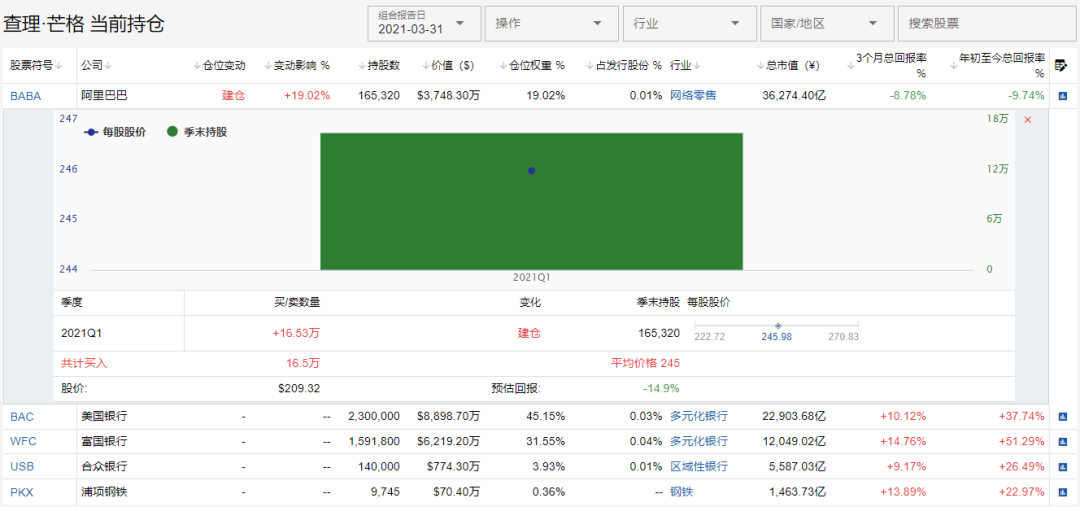Click the -14.9% estimated return value
Viewport: 1080px width, 507px height.
point(661,389)
